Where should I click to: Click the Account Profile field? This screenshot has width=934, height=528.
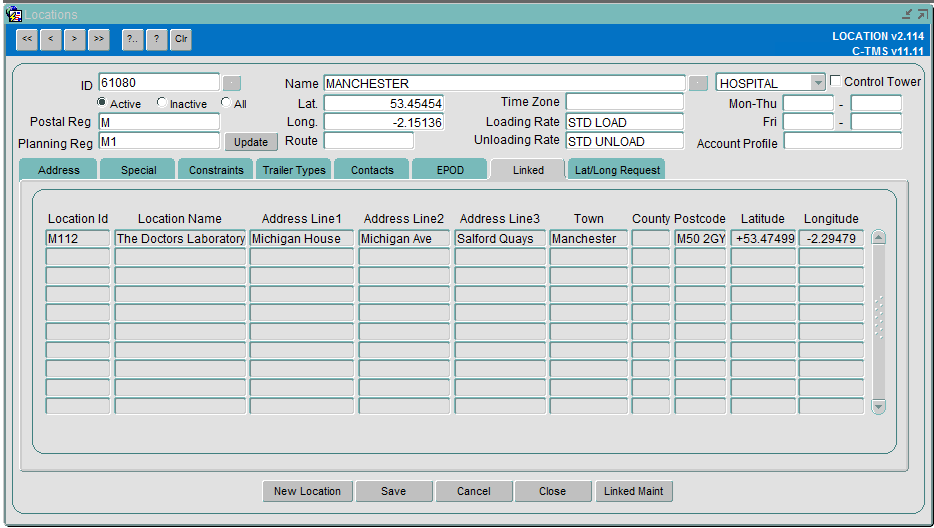[x=843, y=141]
